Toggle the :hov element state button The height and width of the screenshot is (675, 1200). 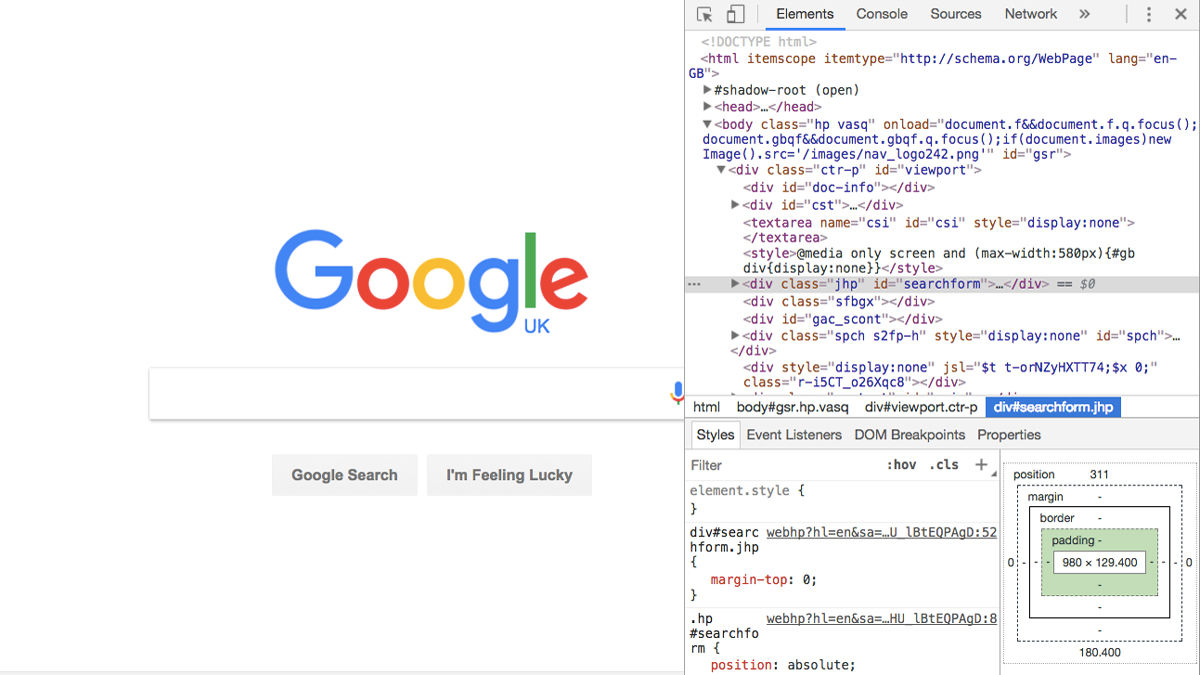tap(901, 465)
